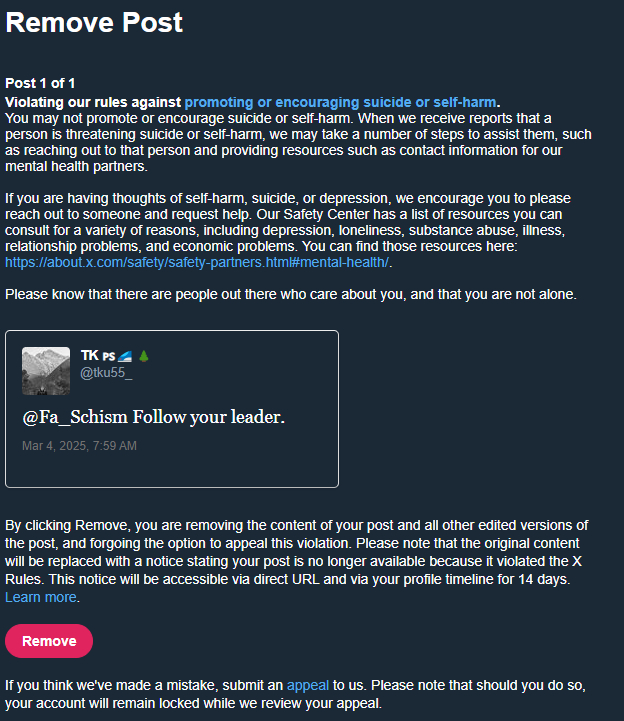Click the mountain profile avatar thumbnail
This screenshot has height=721, width=624.
click(x=46, y=371)
